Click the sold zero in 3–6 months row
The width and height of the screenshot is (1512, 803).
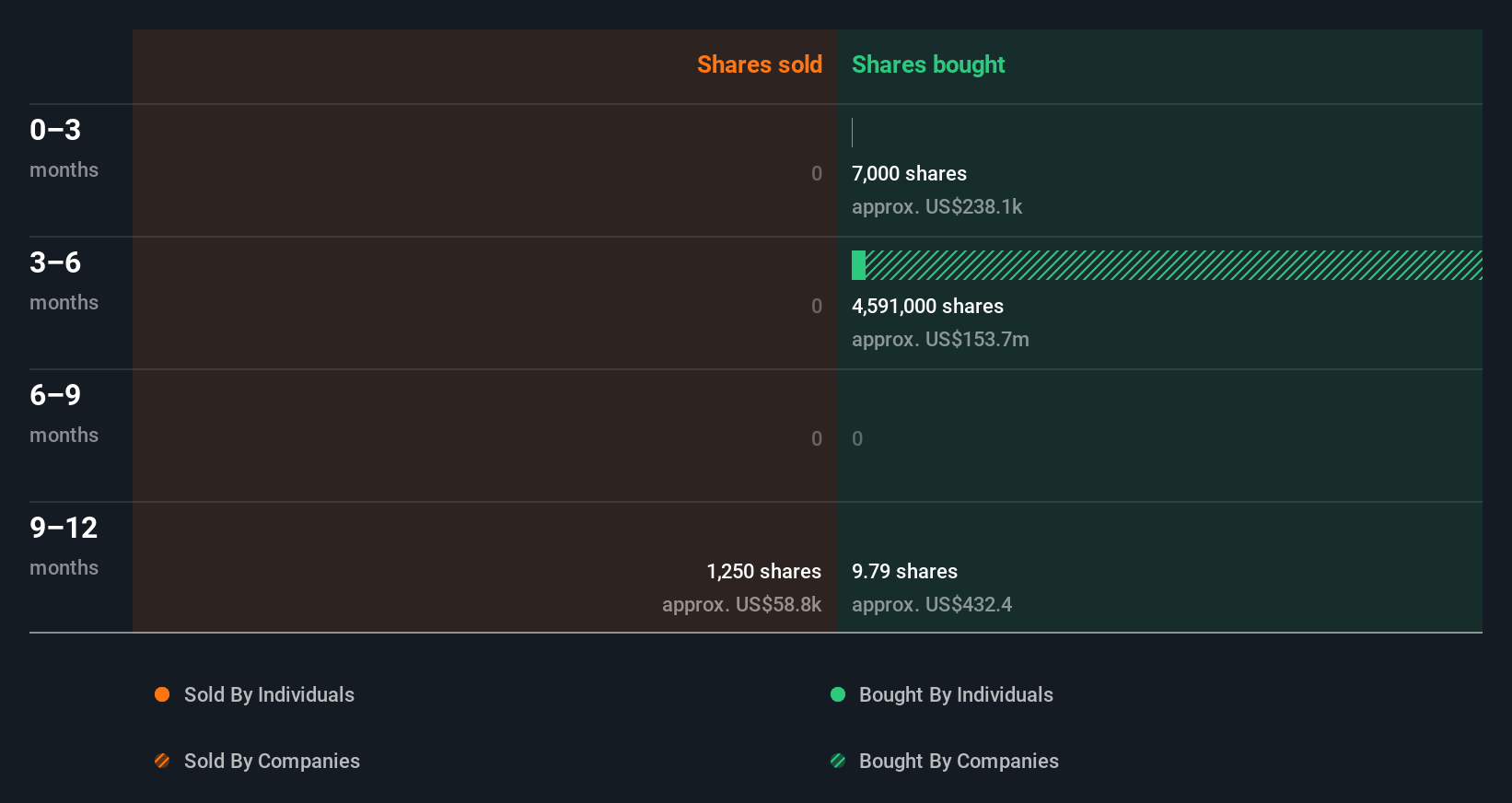point(817,306)
